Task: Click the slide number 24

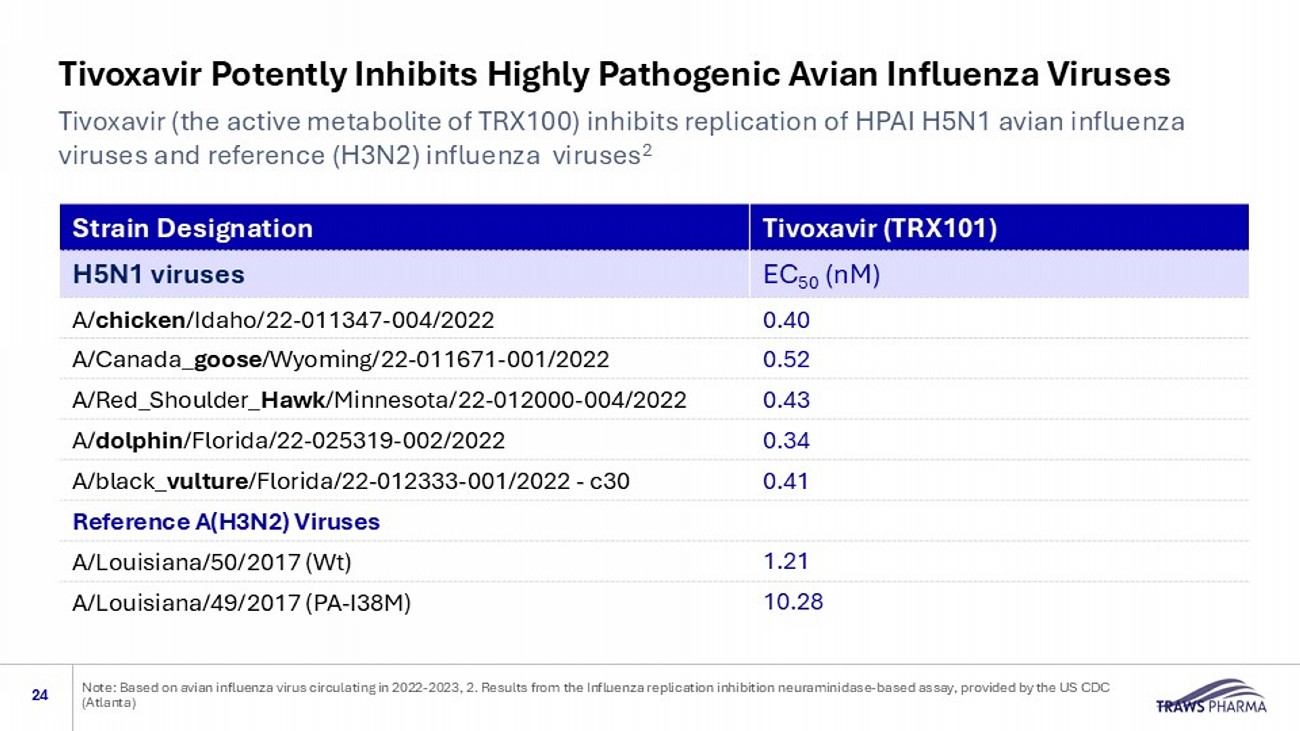Action: tap(40, 695)
